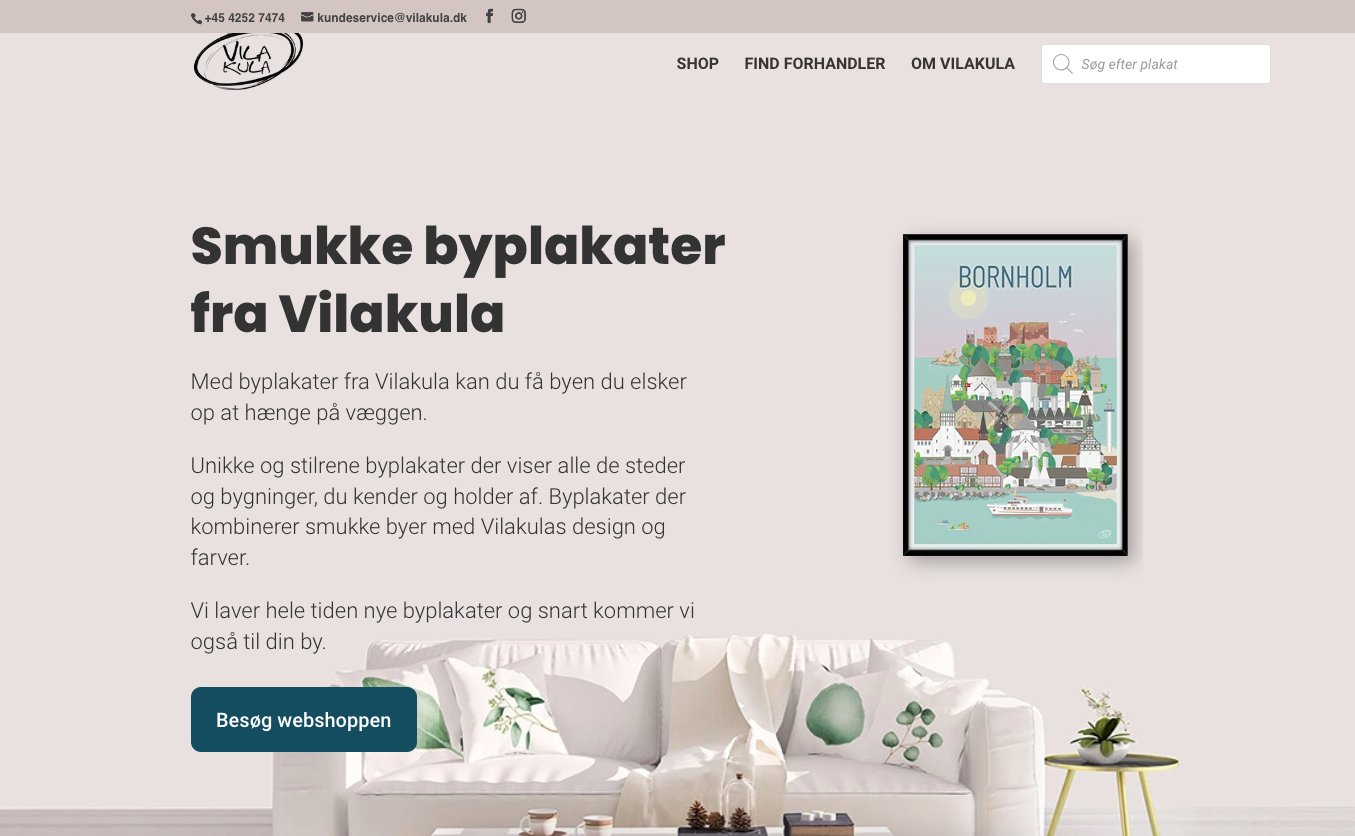Click the magnifying glass search icon
Viewport: 1355px width, 836px height.
(1062, 64)
